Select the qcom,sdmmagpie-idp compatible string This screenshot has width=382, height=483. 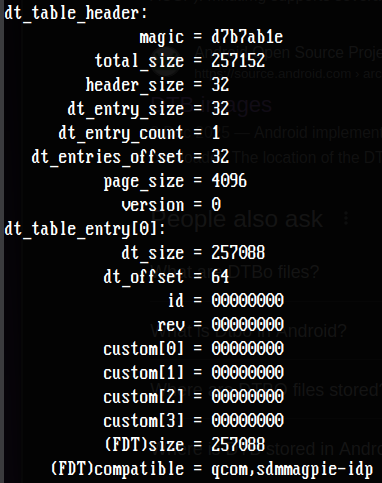click(x=292, y=470)
